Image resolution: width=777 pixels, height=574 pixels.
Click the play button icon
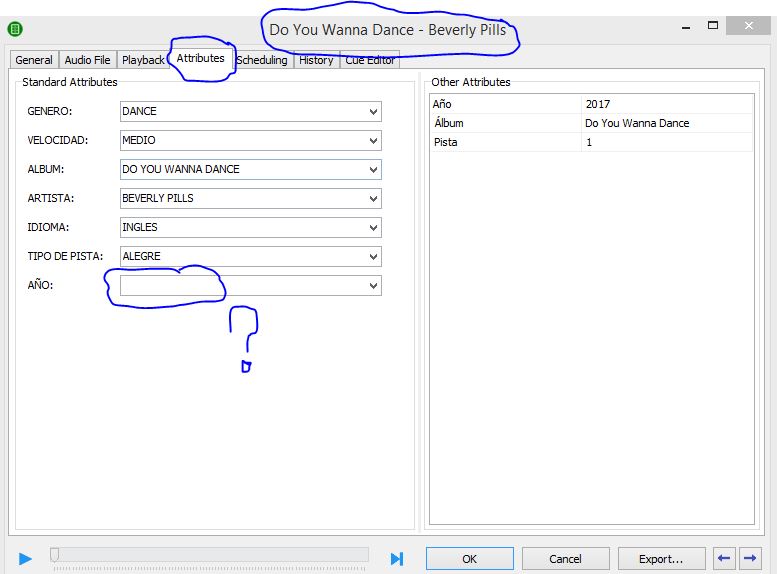point(26,559)
